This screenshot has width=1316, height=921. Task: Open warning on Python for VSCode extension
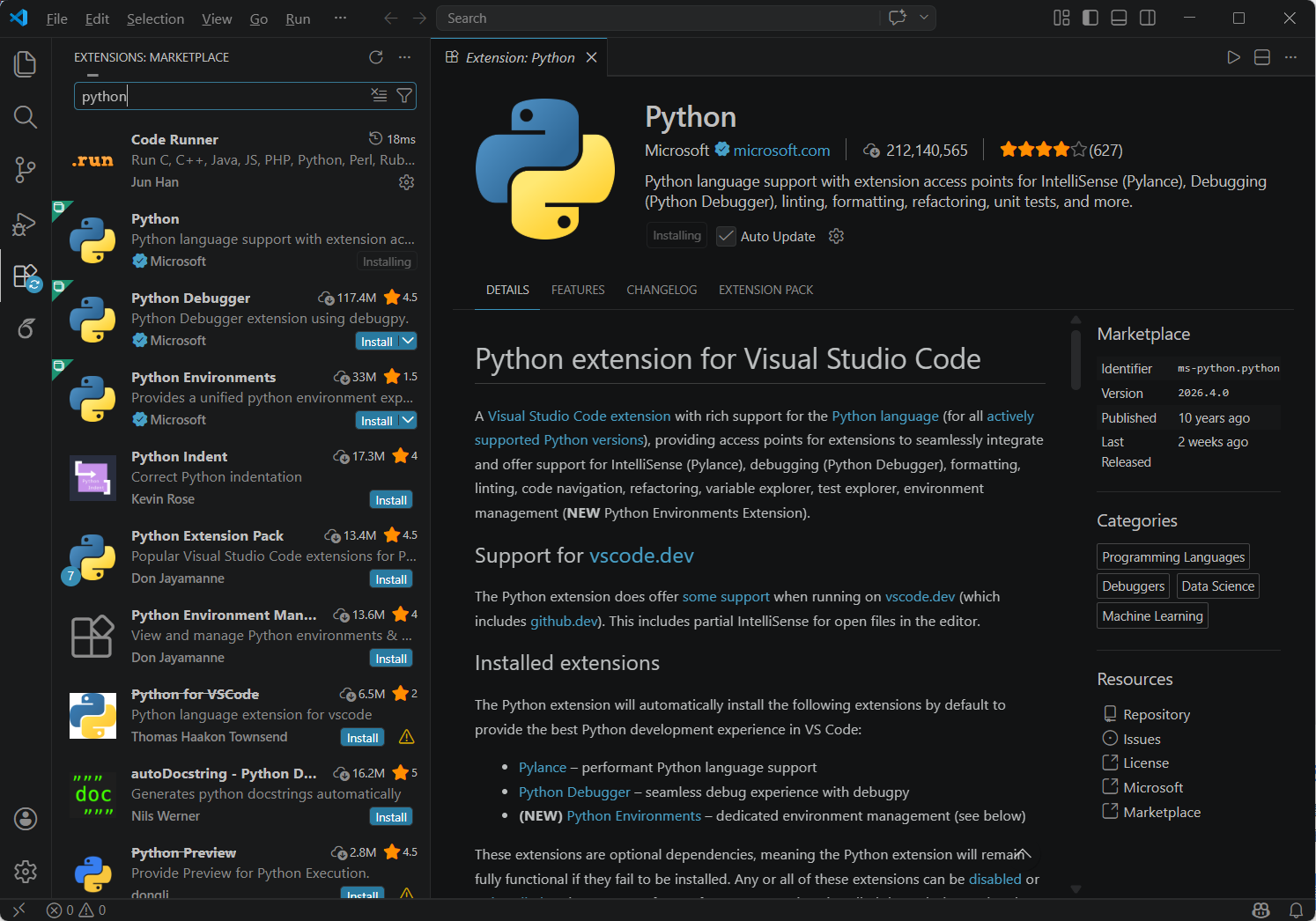coord(406,737)
